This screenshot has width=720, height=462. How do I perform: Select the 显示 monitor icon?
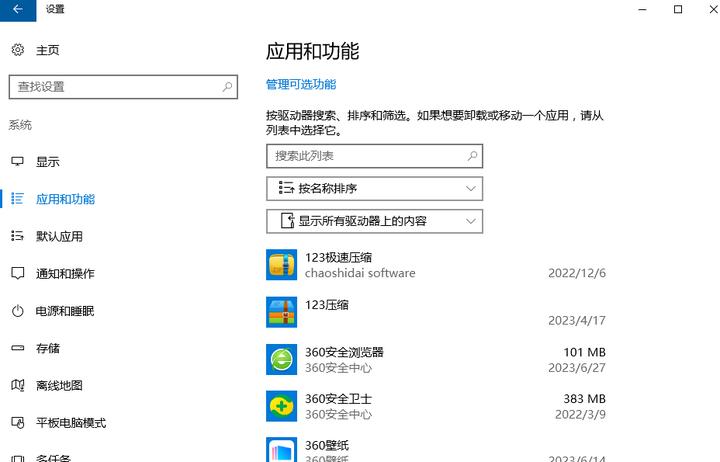click(17, 162)
